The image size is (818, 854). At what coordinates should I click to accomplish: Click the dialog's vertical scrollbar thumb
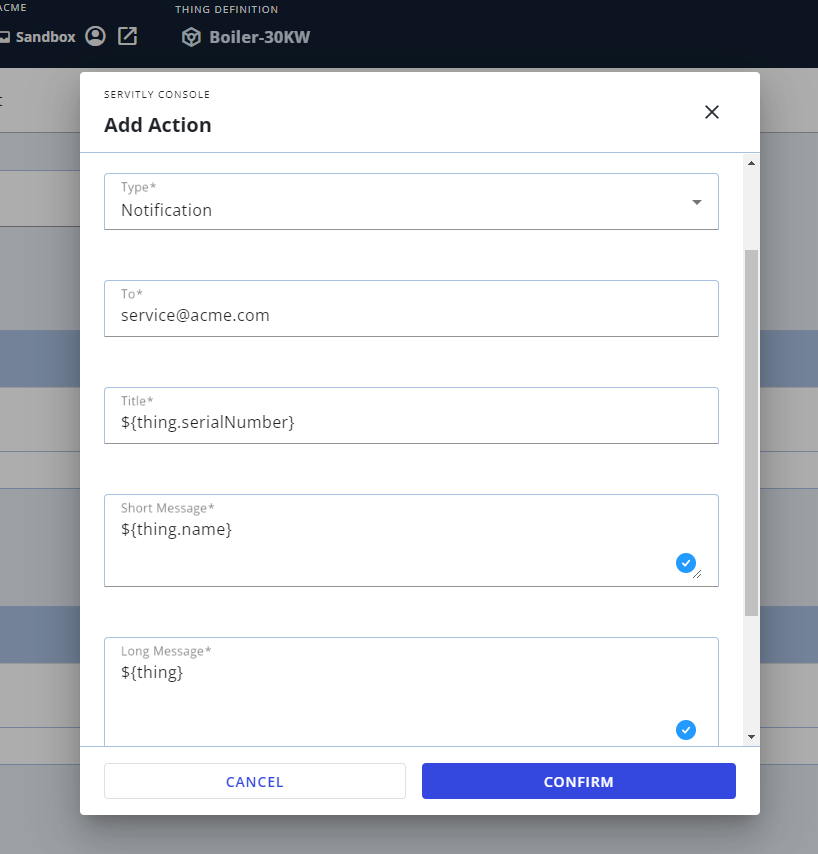point(752,433)
